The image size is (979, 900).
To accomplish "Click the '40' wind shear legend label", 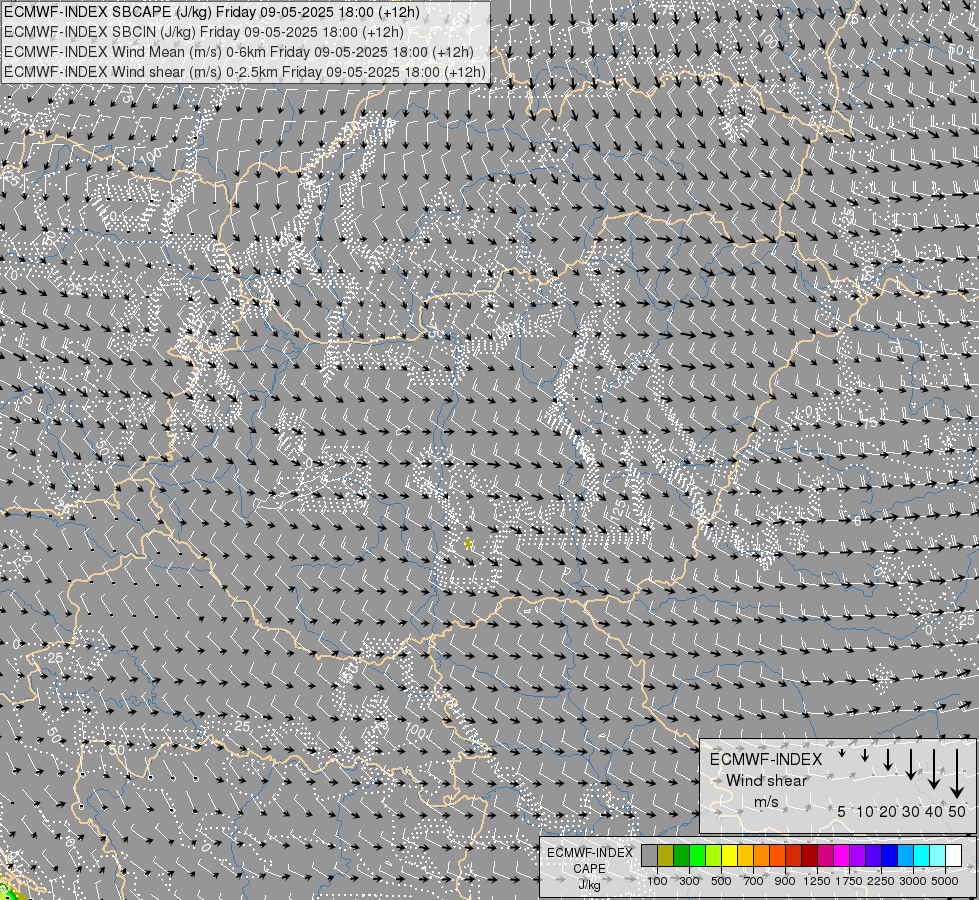I will coord(933,811).
